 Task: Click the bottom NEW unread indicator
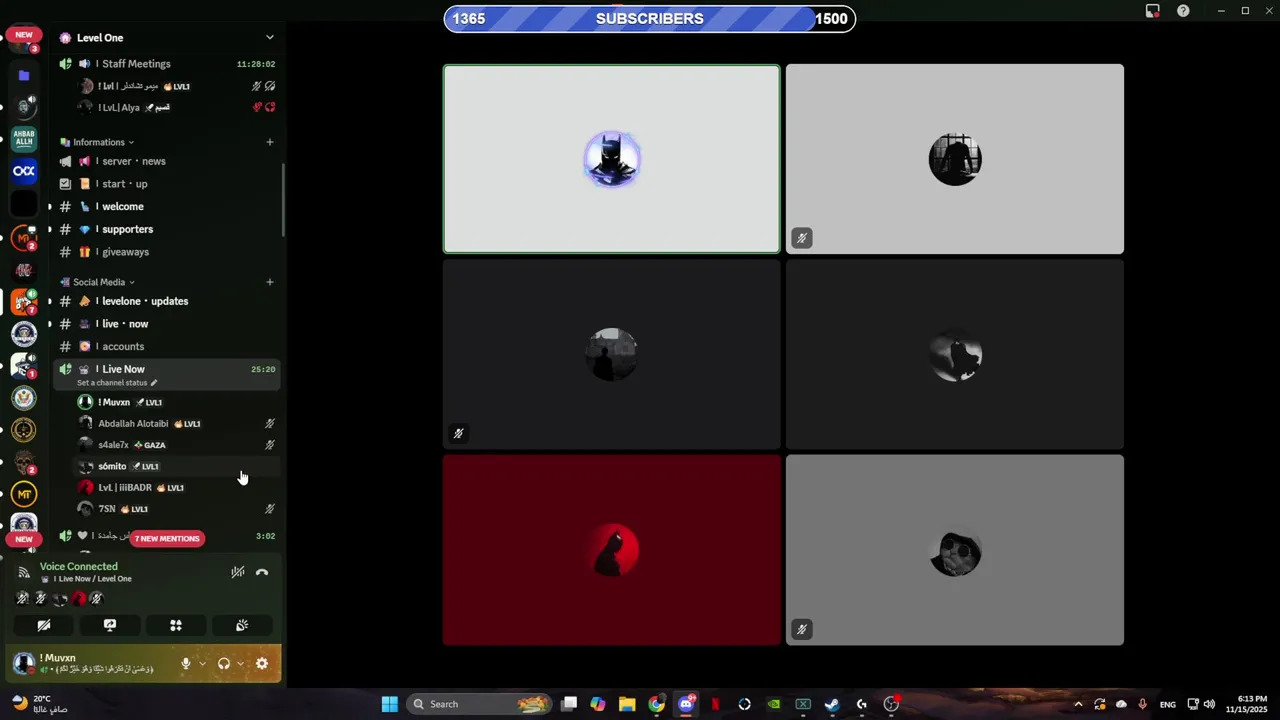[x=24, y=539]
